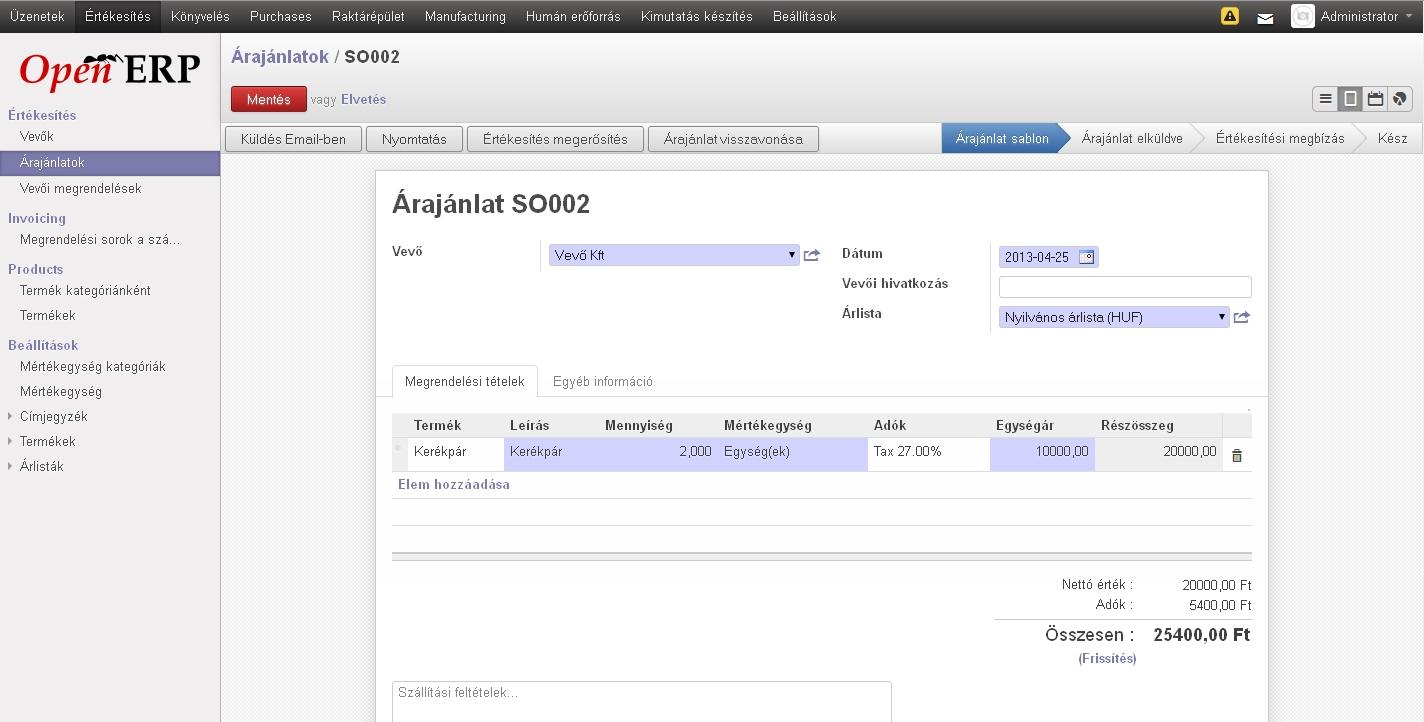Click the Árajánlatok breadcrumb link
The image size is (1424, 722).
pos(280,57)
